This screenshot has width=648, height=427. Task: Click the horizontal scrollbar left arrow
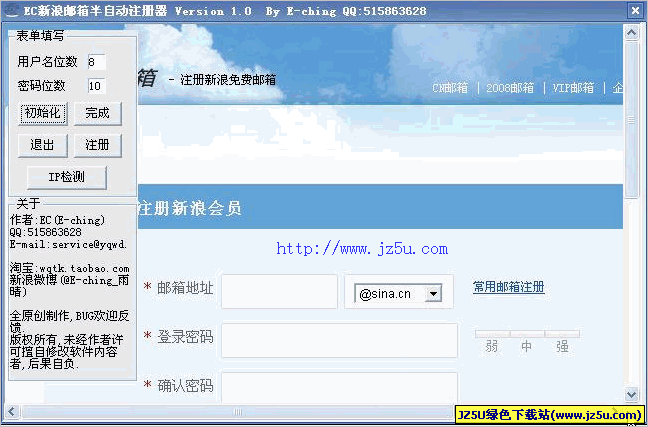pyautogui.click(x=12, y=412)
